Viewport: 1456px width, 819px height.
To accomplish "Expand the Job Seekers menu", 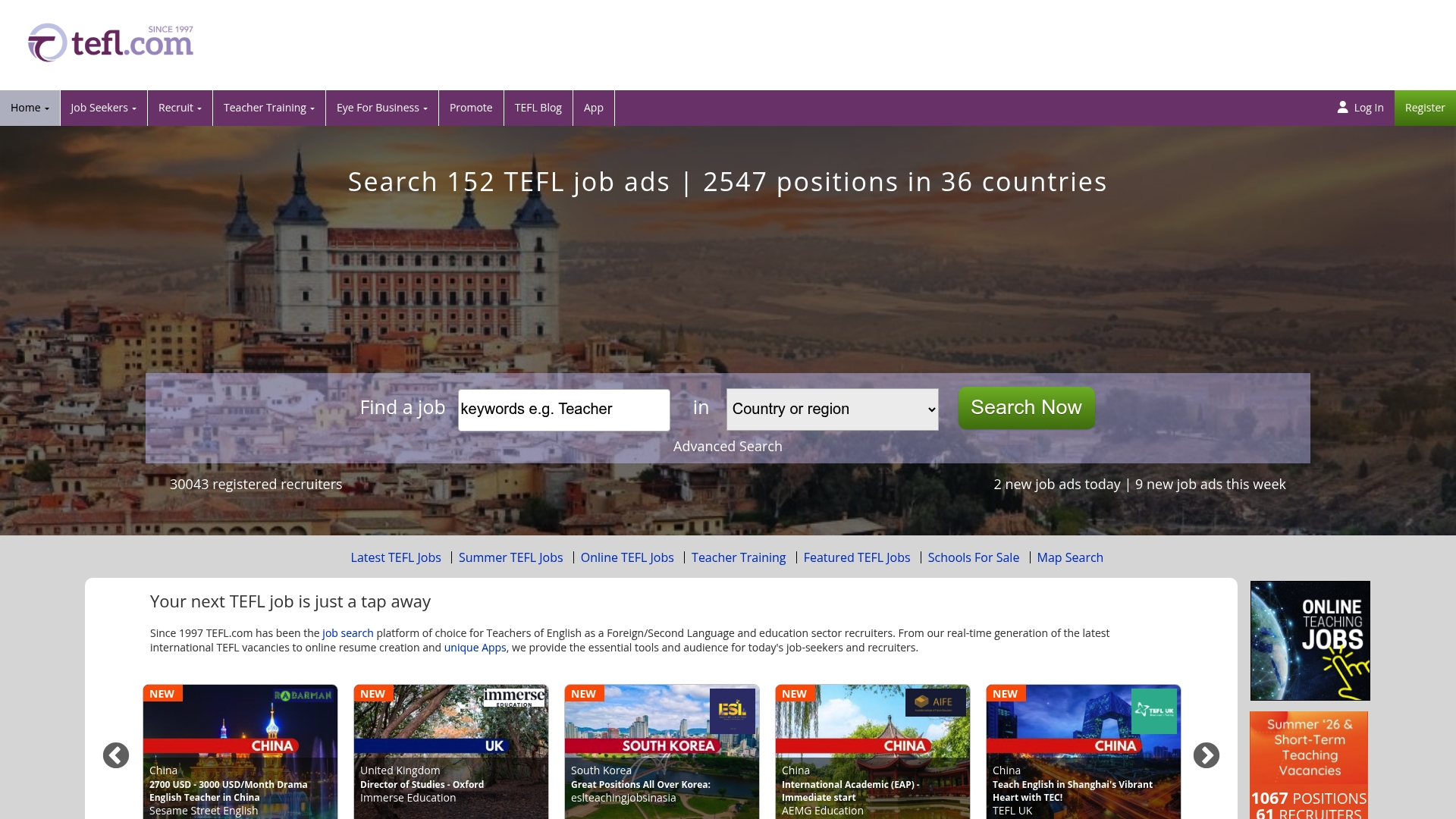I will point(104,108).
